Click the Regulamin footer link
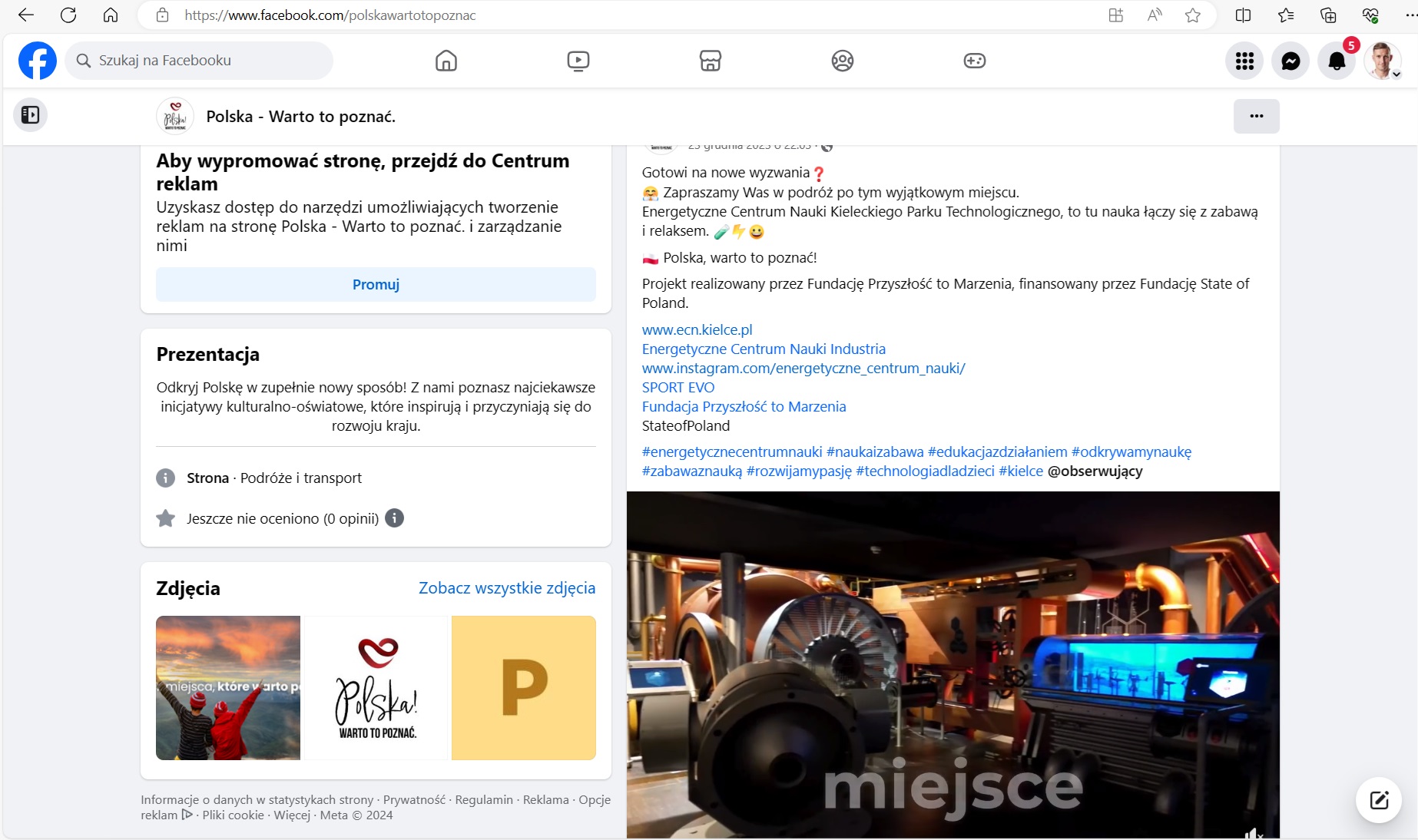The height and width of the screenshot is (840, 1418). [x=483, y=800]
